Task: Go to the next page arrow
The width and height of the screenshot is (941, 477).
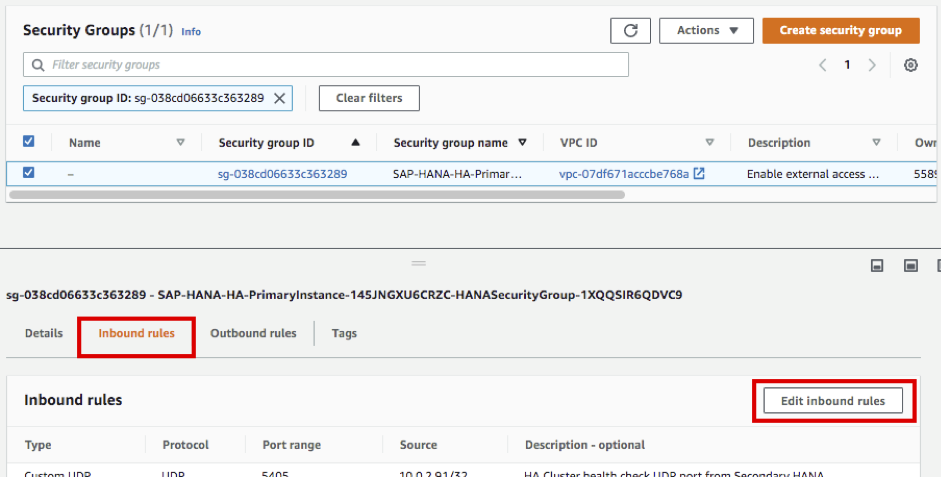Action: pyautogui.click(x=872, y=65)
